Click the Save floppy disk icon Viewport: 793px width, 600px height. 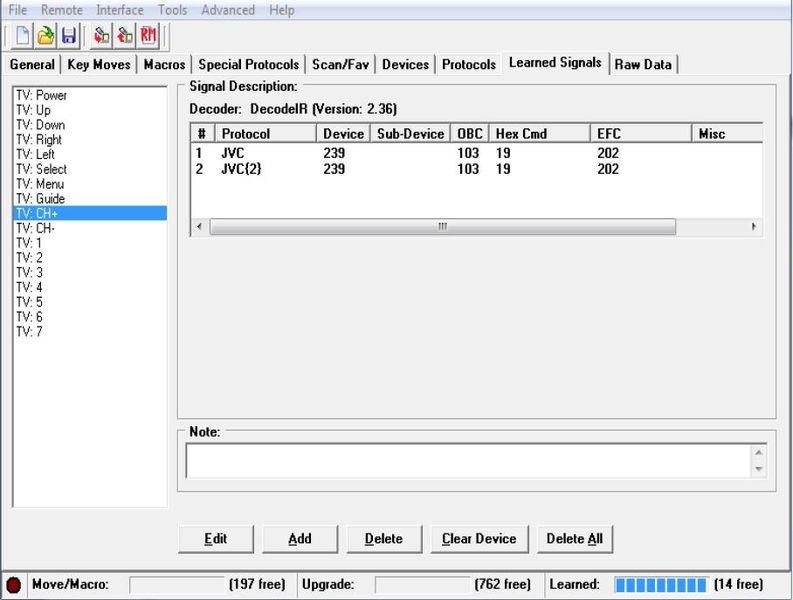coord(68,36)
